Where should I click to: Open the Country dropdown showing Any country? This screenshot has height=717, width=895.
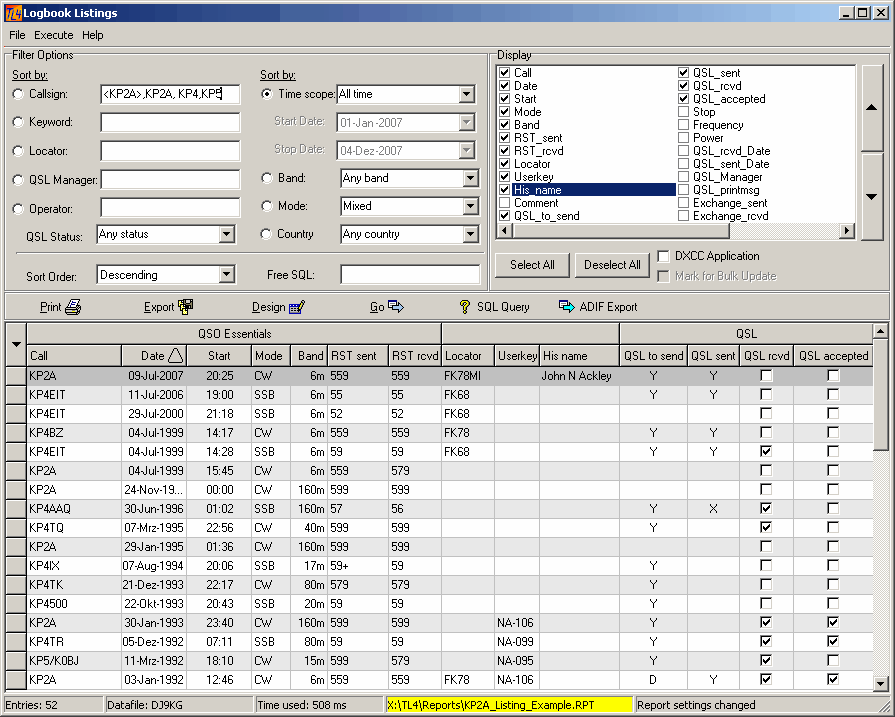[x=470, y=234]
